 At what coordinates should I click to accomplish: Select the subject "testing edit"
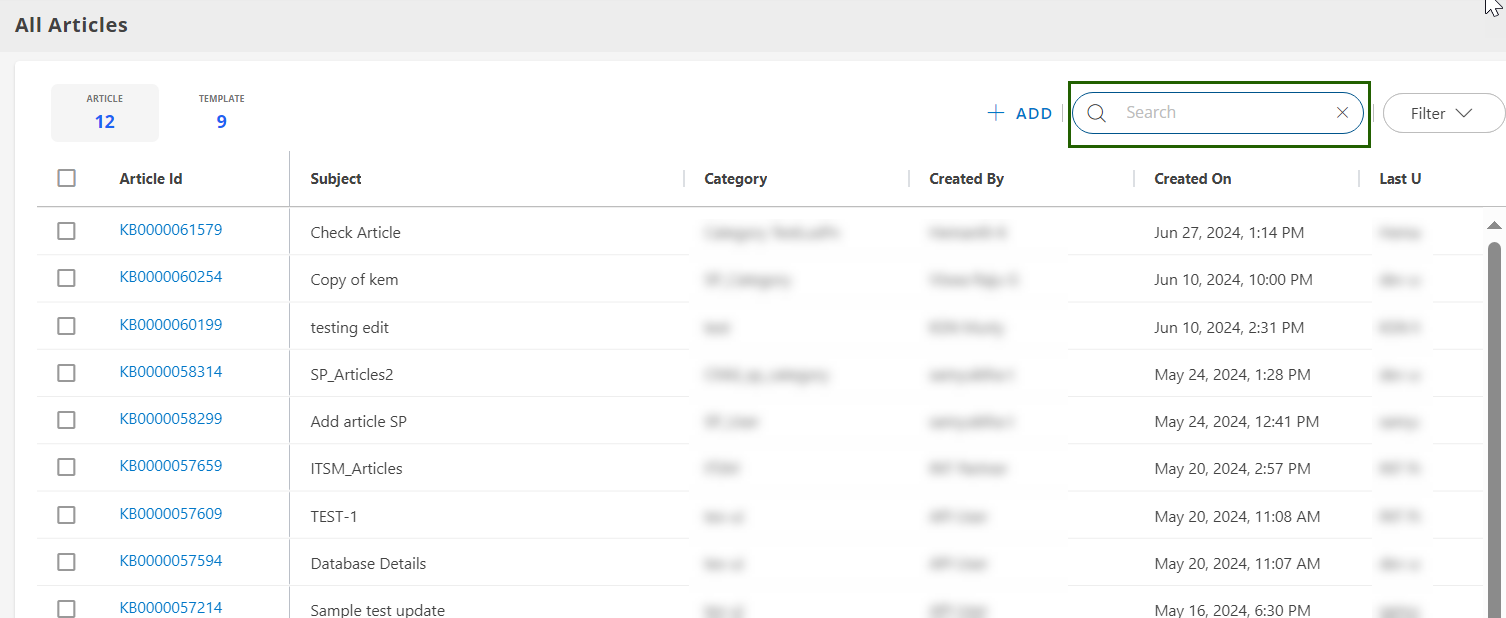(350, 328)
